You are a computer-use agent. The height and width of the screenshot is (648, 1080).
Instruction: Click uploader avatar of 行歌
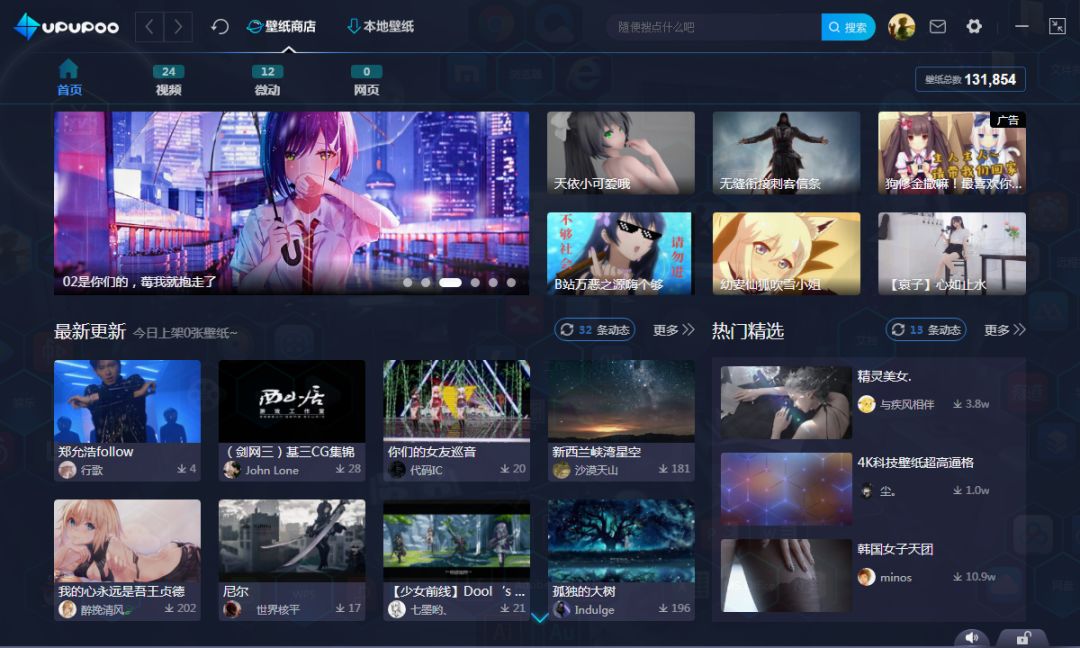click(68, 470)
